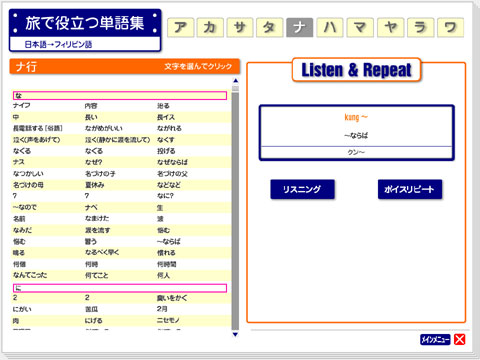Choose 長電話する［俗語］ in the list
This screenshot has height=360, width=480.
38,128
